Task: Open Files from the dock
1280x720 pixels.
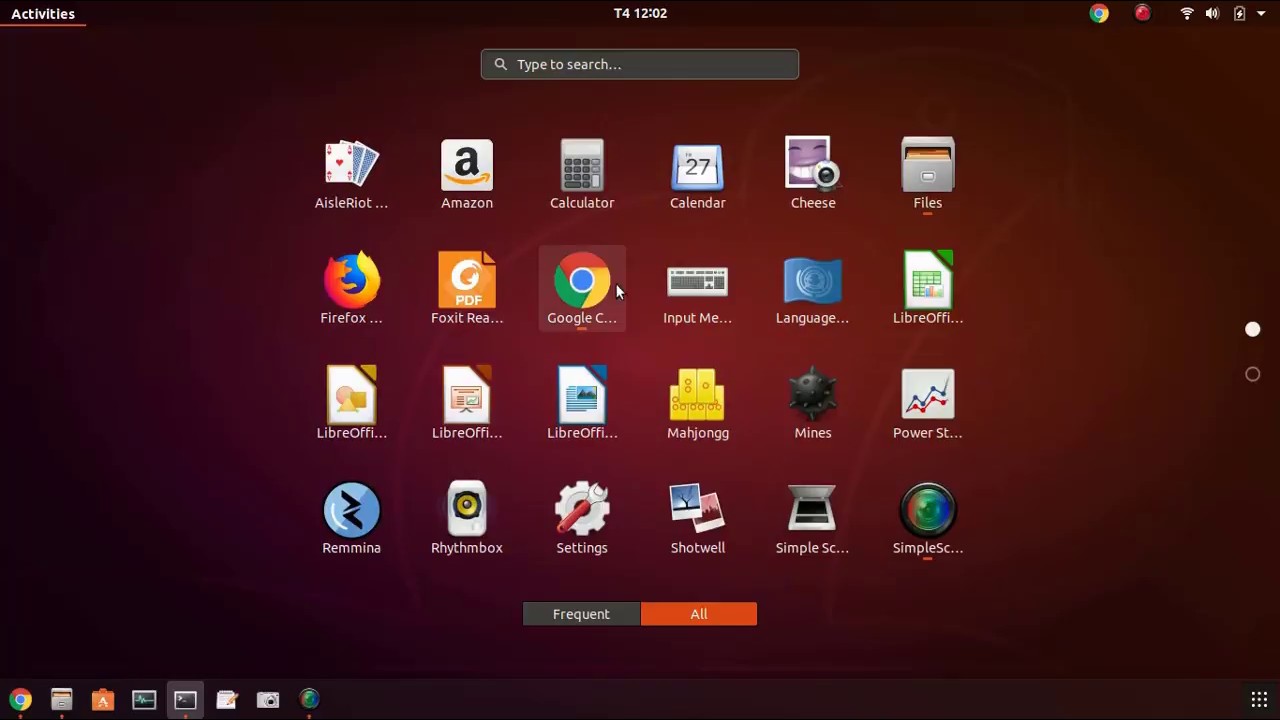Action: 61,699
